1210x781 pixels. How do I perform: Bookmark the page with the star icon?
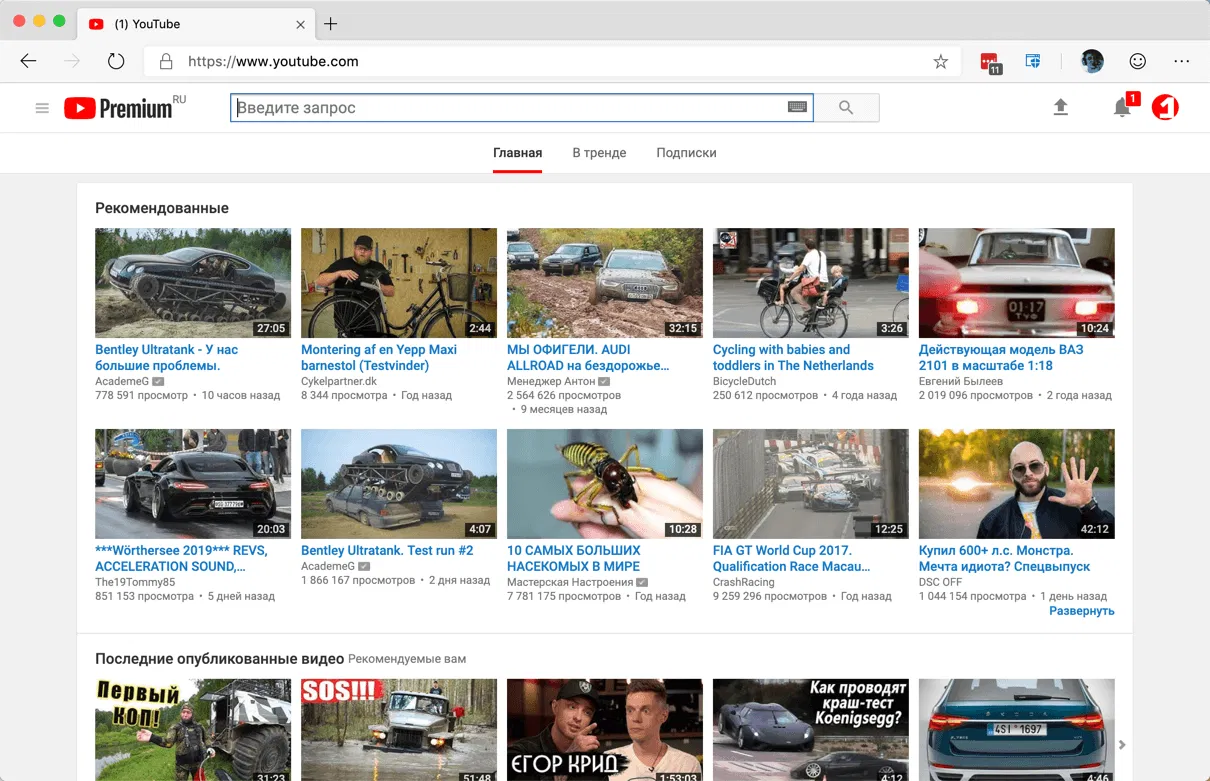[940, 61]
